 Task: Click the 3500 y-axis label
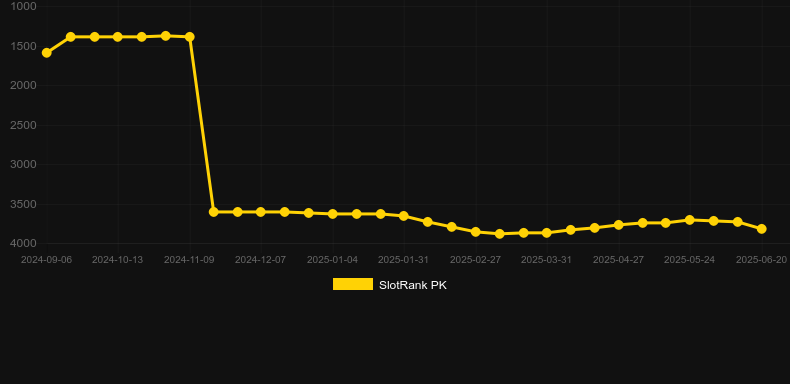[24, 204]
